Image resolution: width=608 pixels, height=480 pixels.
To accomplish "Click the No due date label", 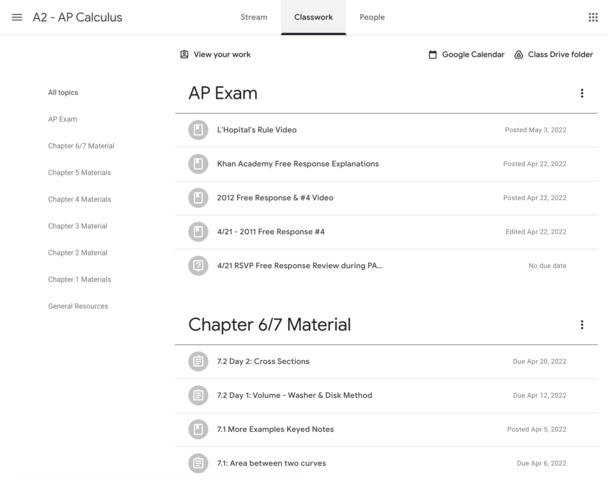I will 547,266.
